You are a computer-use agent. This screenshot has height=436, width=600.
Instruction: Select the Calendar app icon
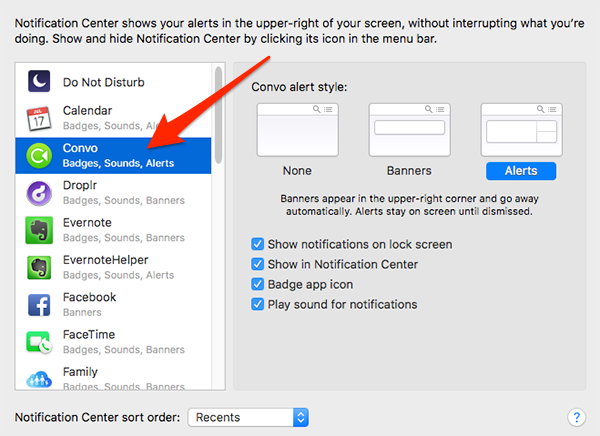[x=39, y=118]
